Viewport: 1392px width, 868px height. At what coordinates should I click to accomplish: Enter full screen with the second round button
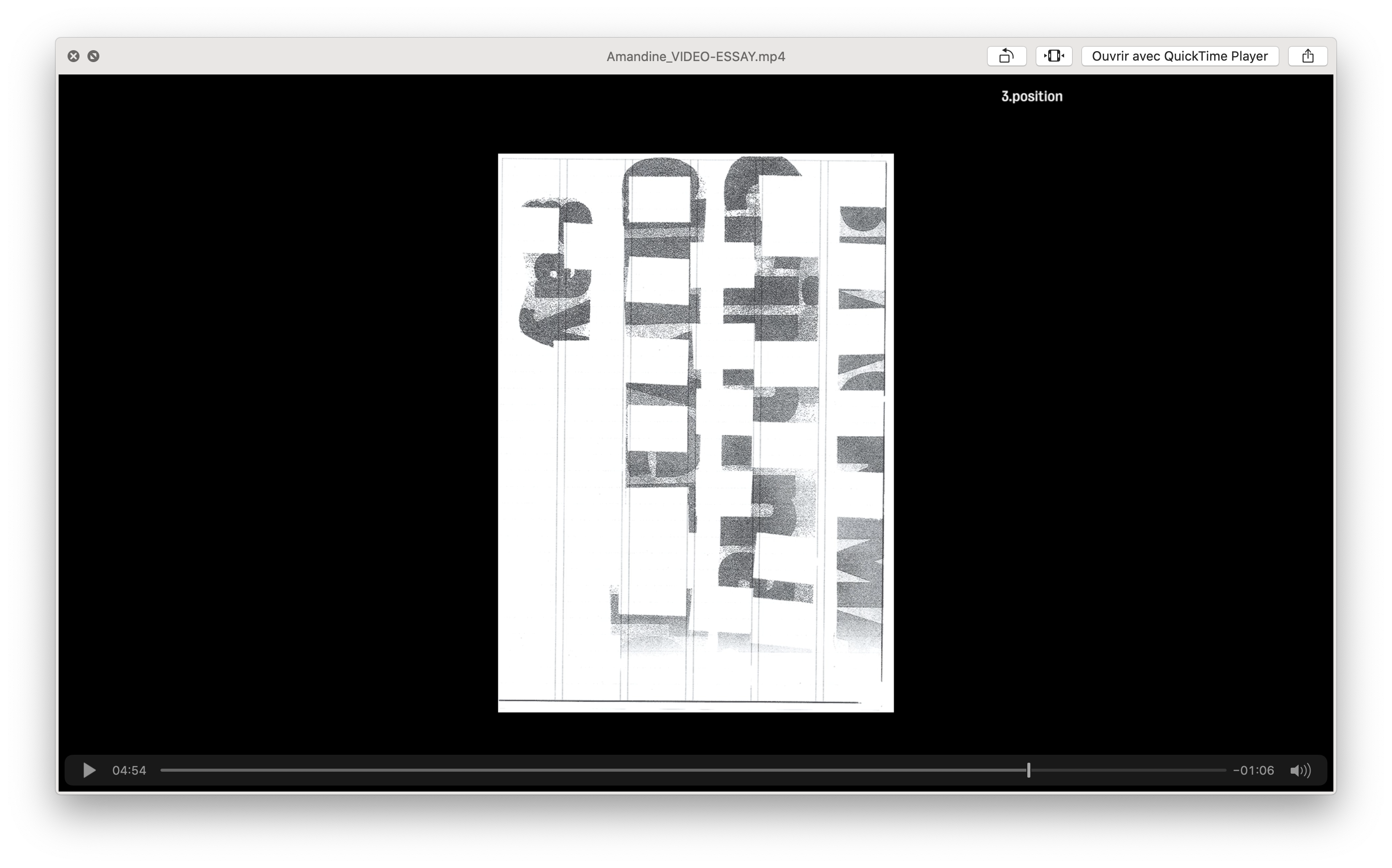click(x=93, y=56)
